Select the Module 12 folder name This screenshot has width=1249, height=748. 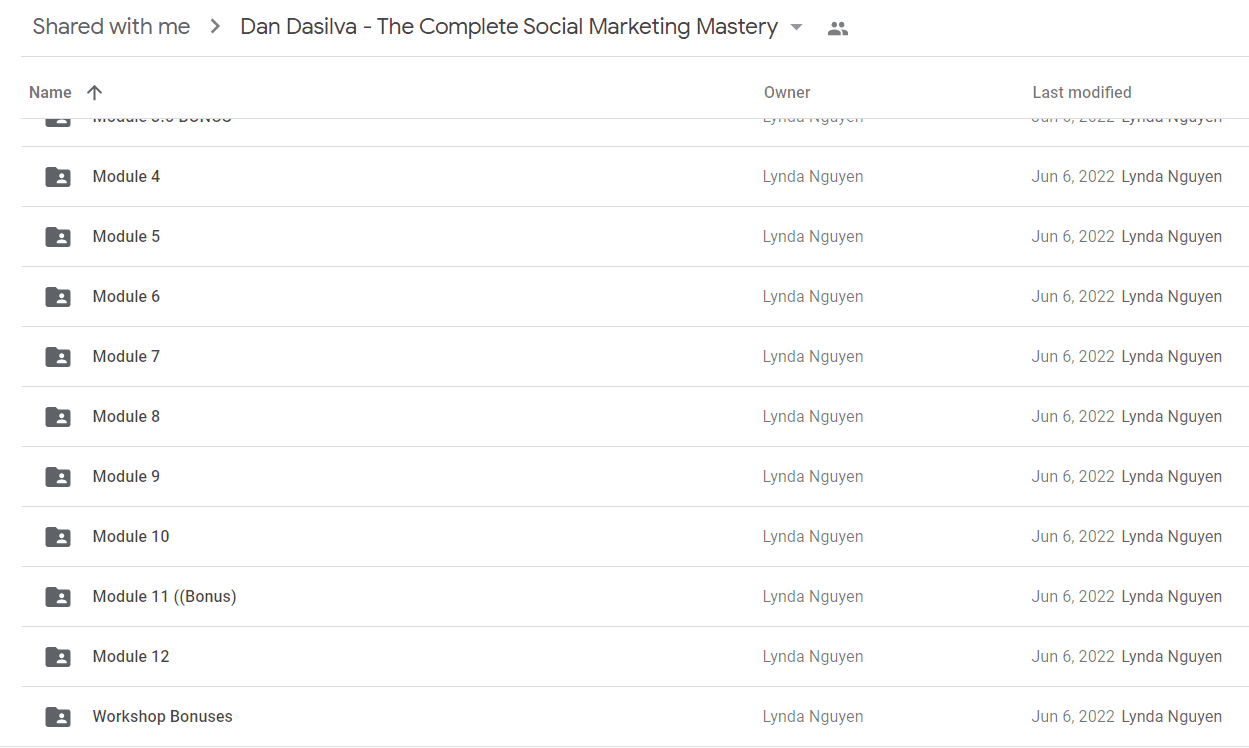coord(131,656)
